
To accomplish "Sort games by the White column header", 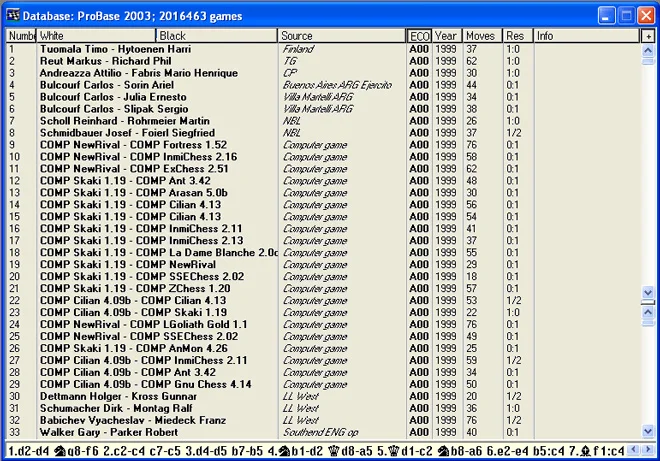I will [95, 36].
